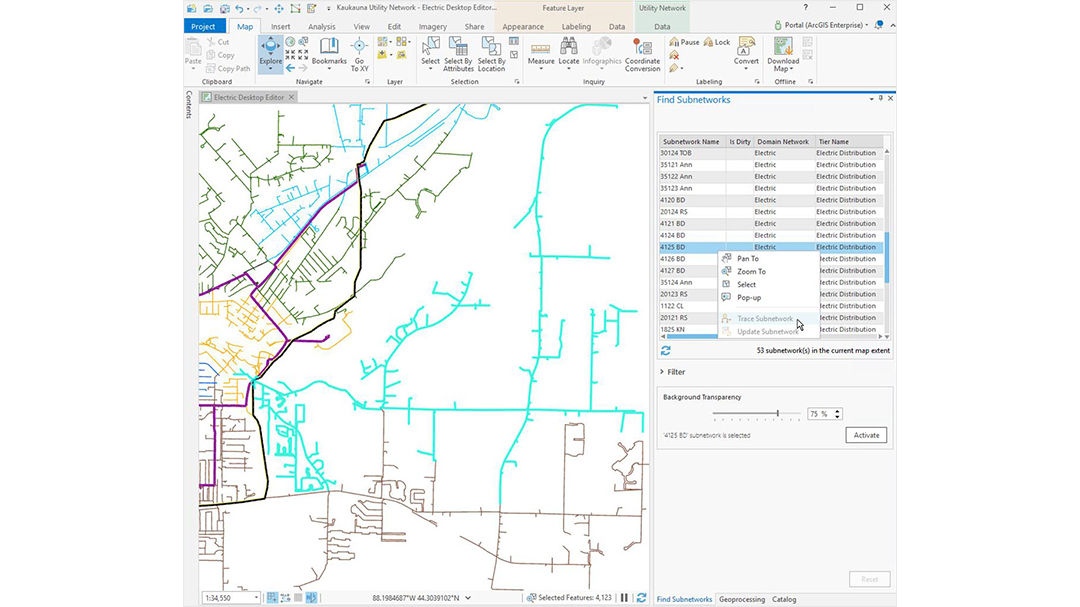Open the Bookmarks gallery
The height and width of the screenshot is (607, 1080).
(x=329, y=53)
